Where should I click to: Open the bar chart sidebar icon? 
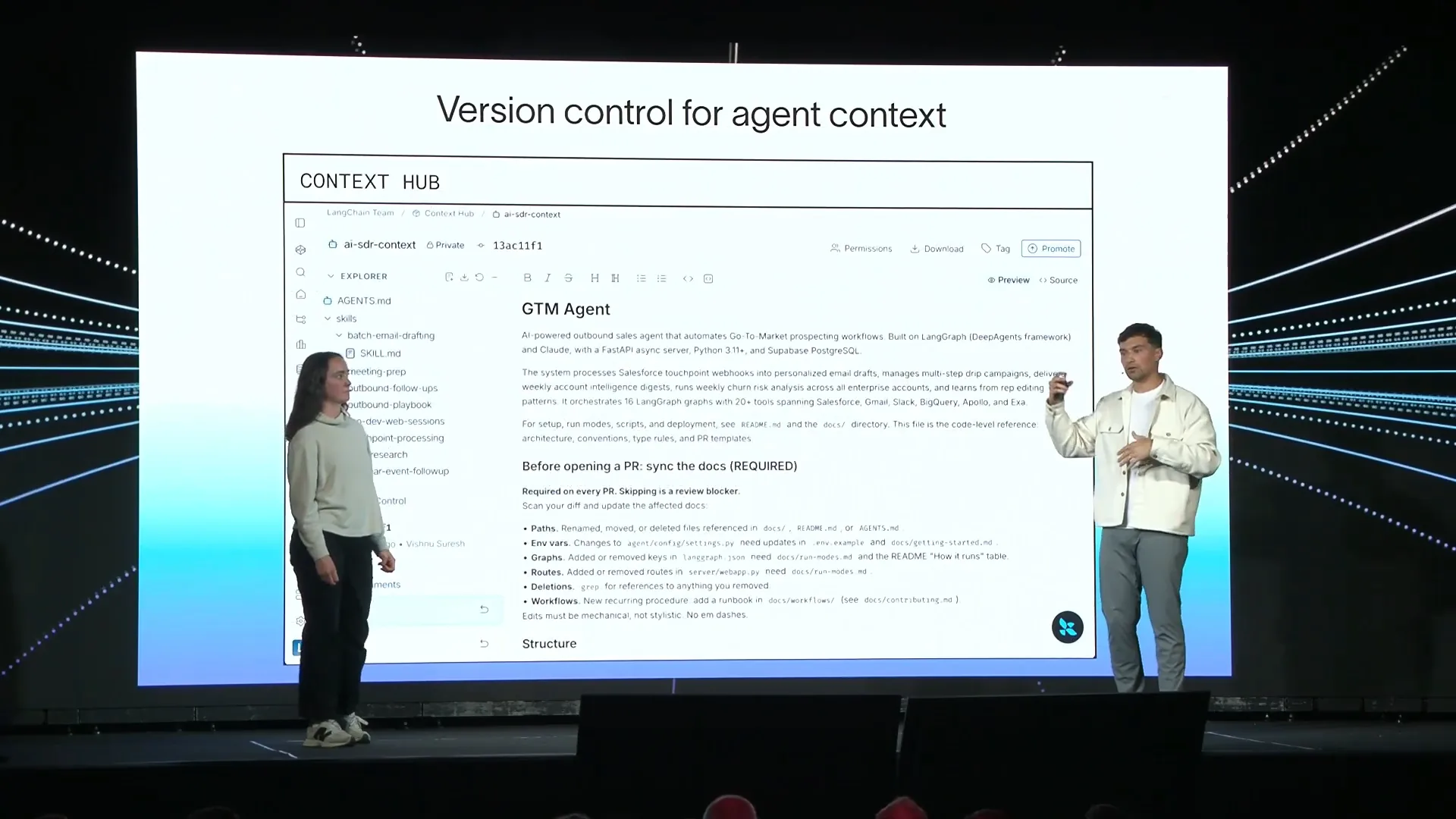pyautogui.click(x=301, y=344)
